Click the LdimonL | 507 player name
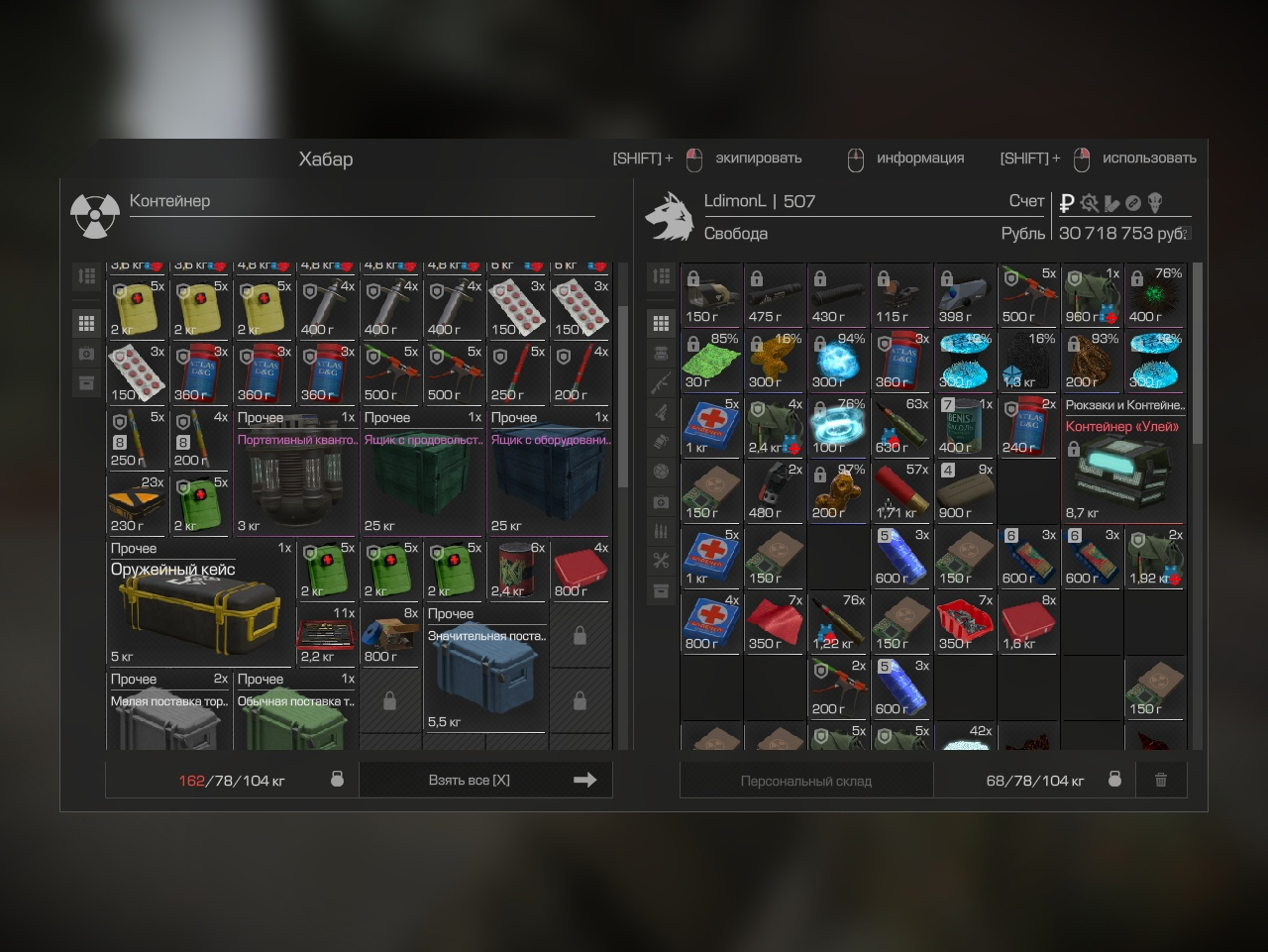 click(760, 201)
